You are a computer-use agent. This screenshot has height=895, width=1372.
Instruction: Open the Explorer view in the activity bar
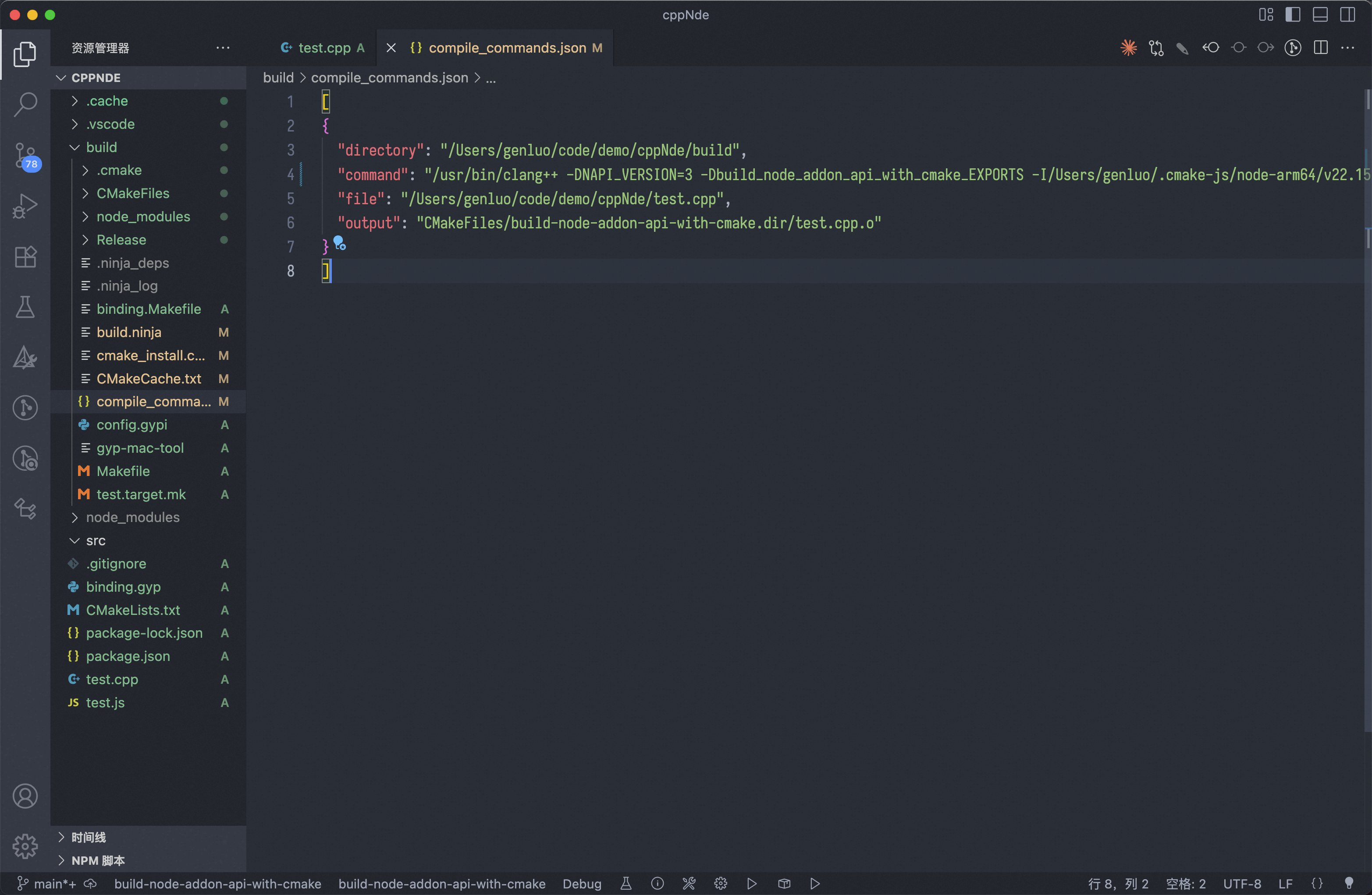[25, 54]
